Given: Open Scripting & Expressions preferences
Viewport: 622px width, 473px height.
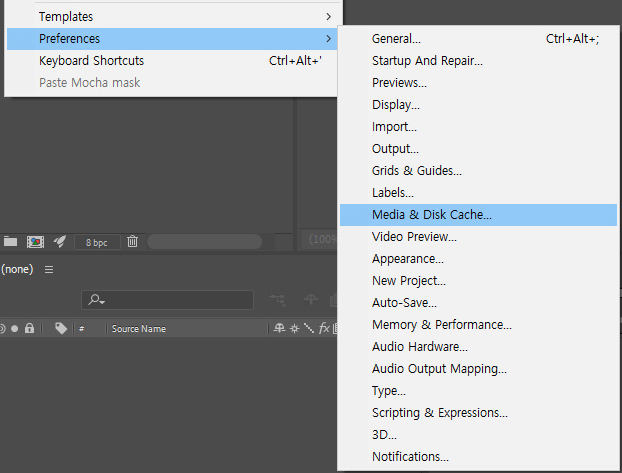Looking at the screenshot, I should click(x=478, y=413).
